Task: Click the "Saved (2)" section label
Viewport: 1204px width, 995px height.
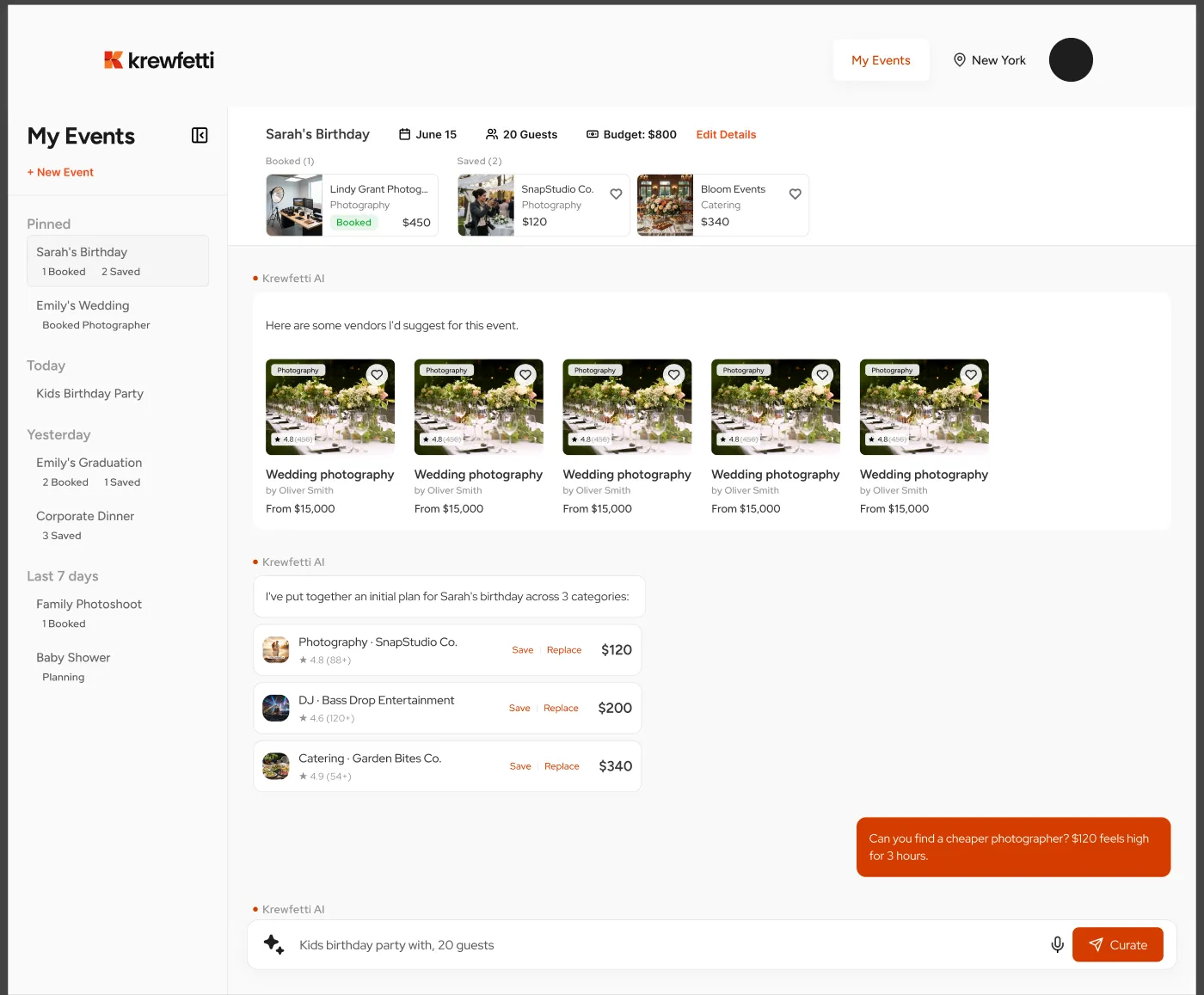Action: tap(479, 161)
